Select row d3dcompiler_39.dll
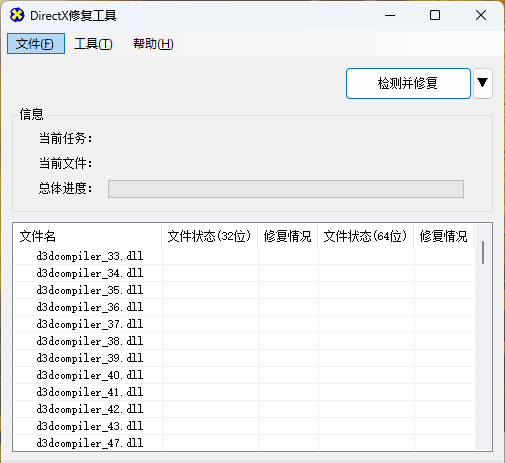Image resolution: width=505 pixels, height=463 pixels. [x=244, y=358]
